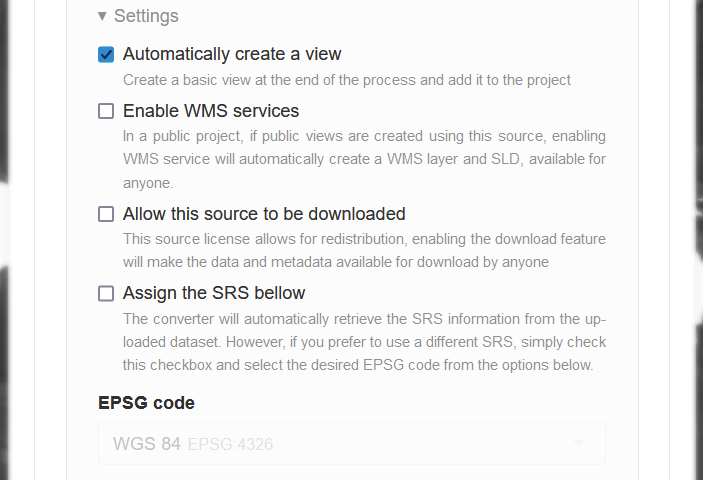
Task: Click the EPSG dropdown arrow
Action: click(578, 444)
